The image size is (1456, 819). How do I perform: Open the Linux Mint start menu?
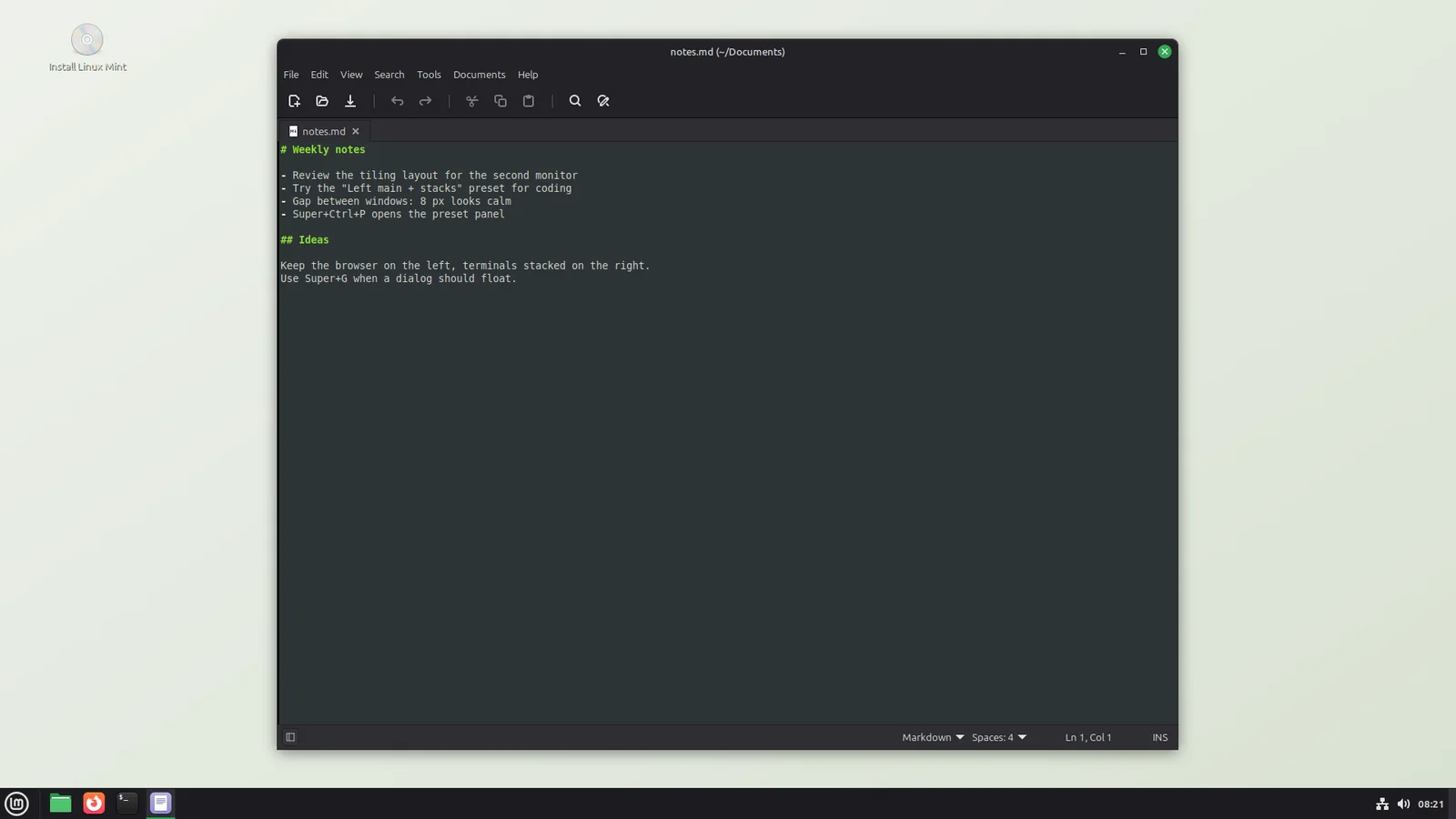[x=17, y=804]
